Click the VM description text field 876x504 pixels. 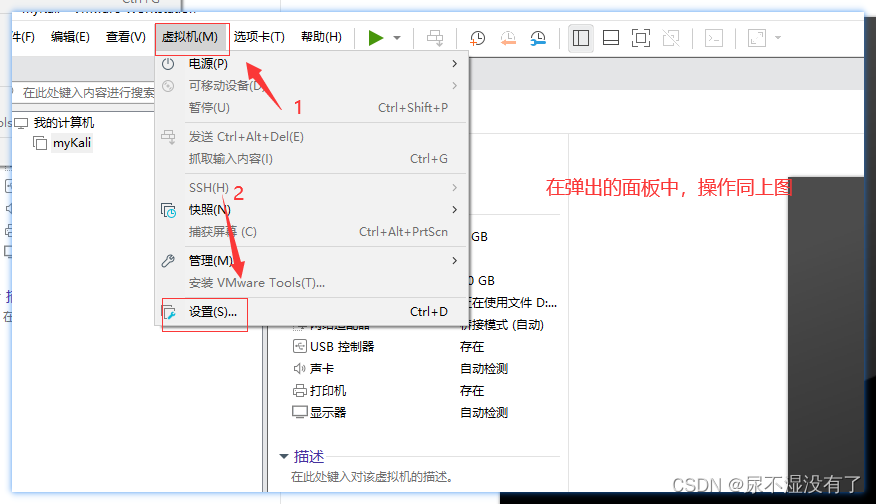pos(372,477)
